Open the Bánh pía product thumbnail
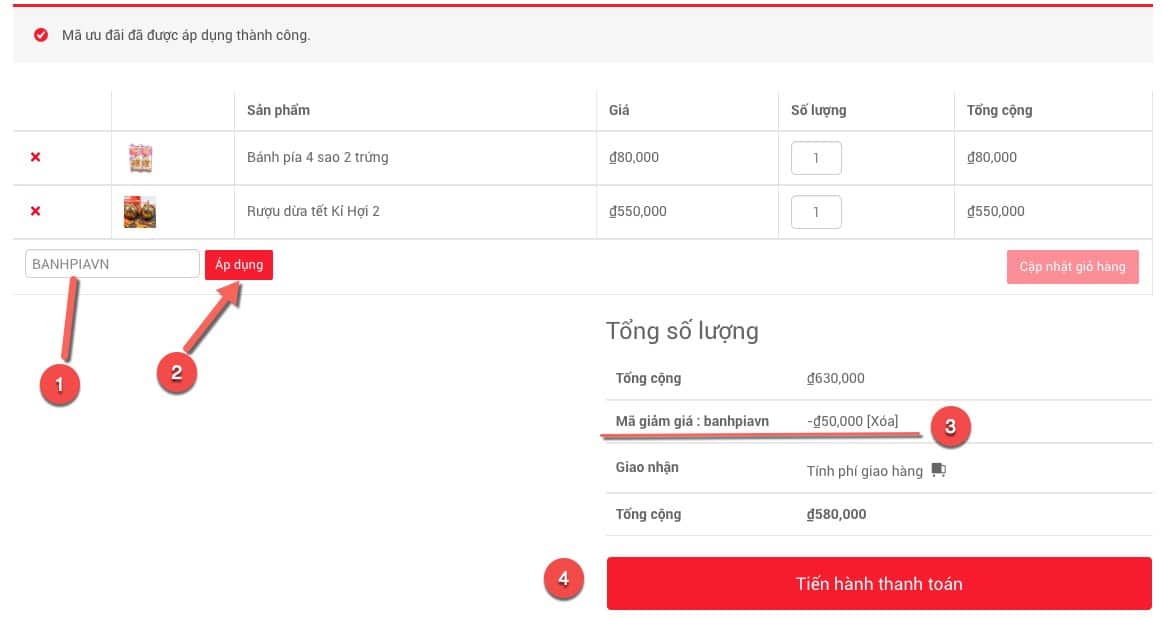The width and height of the screenshot is (1162, 618). tap(140, 158)
